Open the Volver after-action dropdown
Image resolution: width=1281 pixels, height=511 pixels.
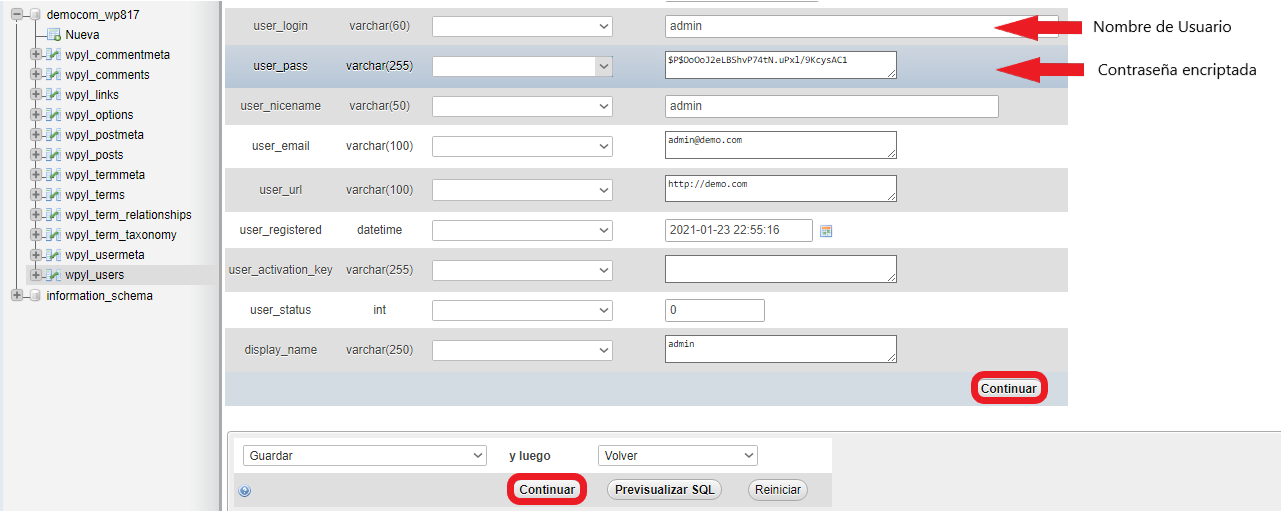pyautogui.click(x=677, y=456)
